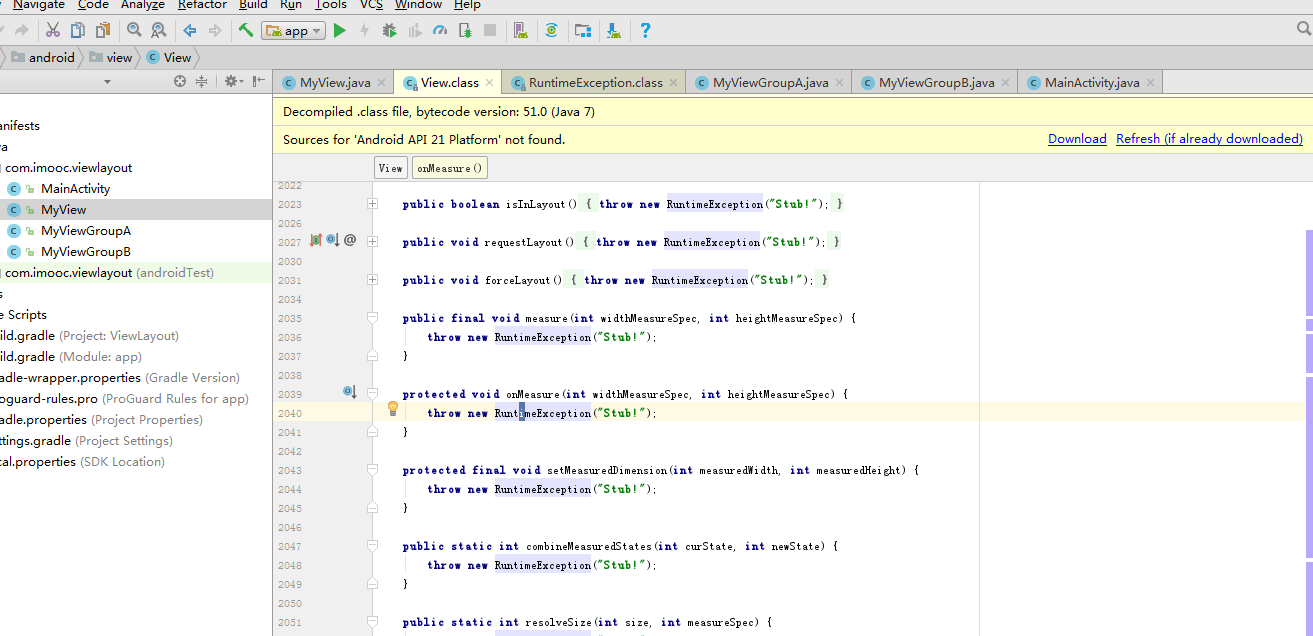Viewport: 1313px width, 636px height.
Task: Open the SDK Manager download icon
Action: point(613,31)
